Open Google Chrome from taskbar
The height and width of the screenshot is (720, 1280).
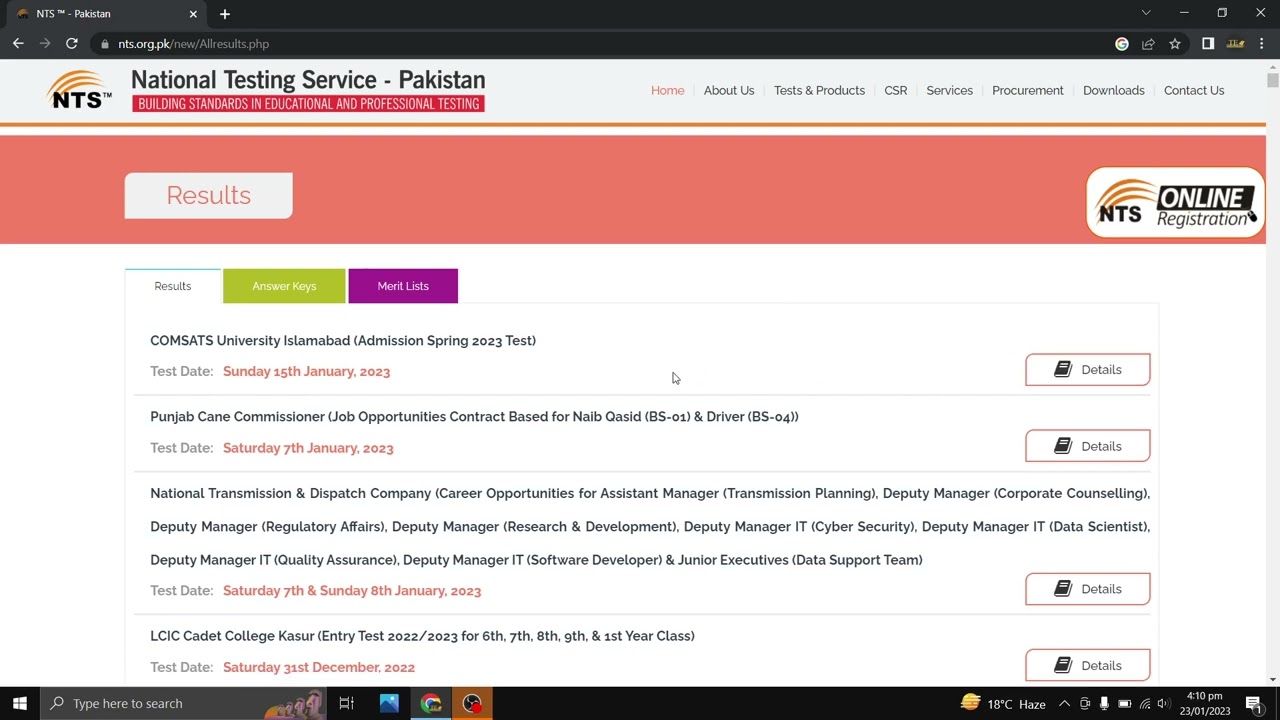[431, 703]
